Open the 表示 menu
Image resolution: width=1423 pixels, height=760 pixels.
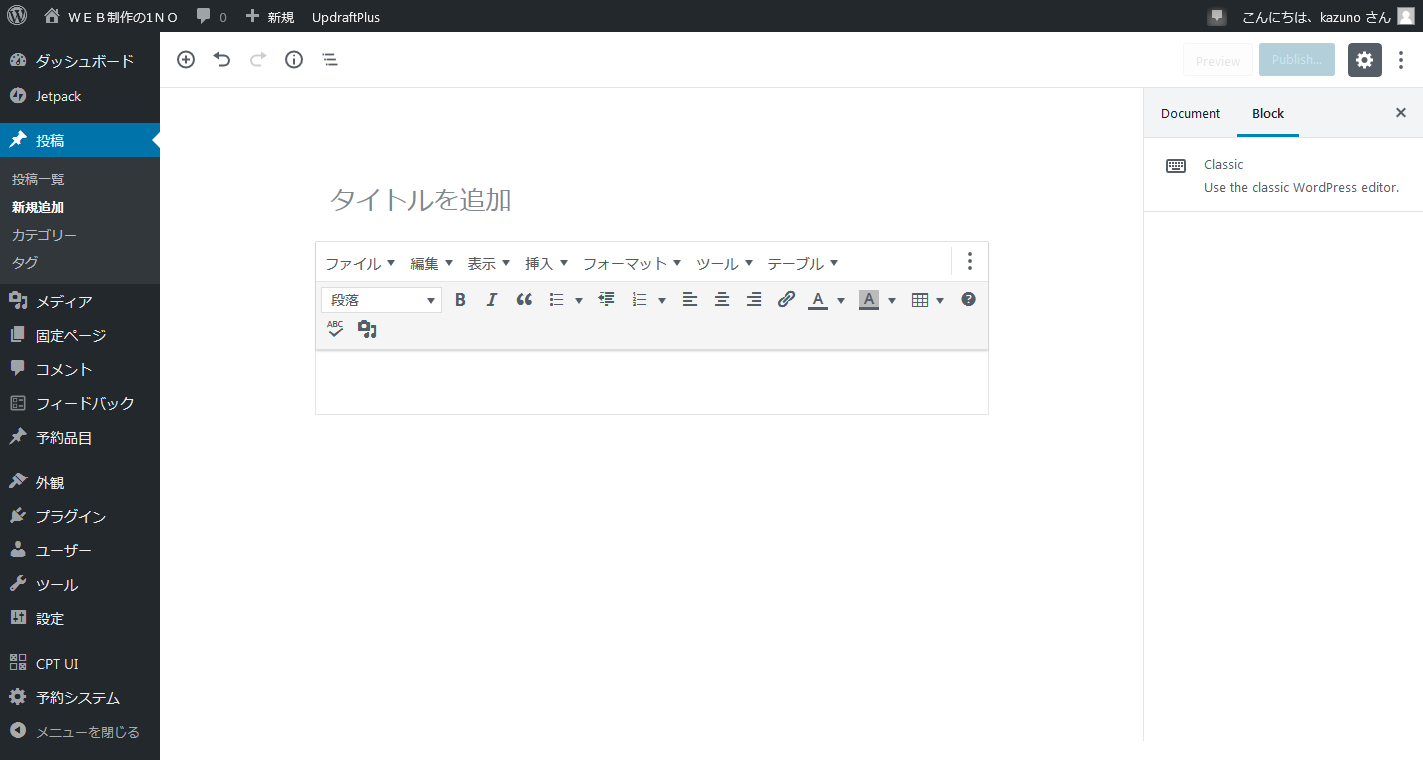[x=489, y=263]
